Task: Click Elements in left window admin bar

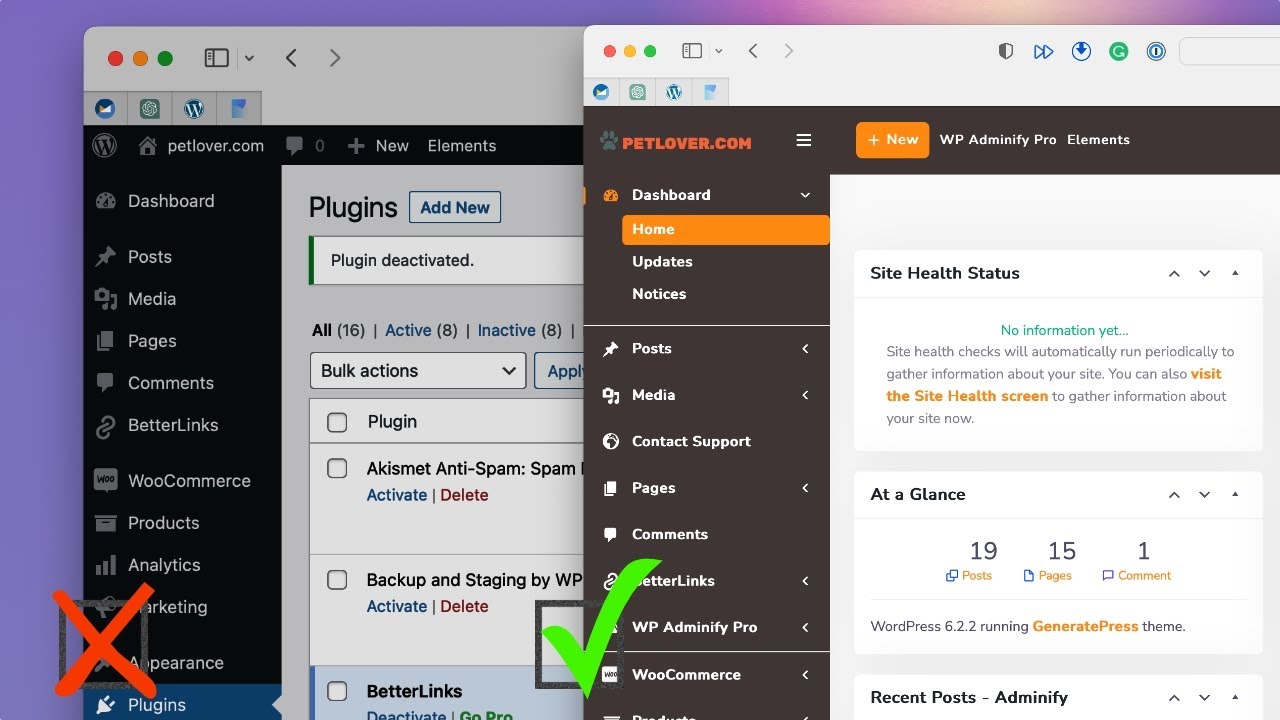Action: pyautogui.click(x=462, y=146)
